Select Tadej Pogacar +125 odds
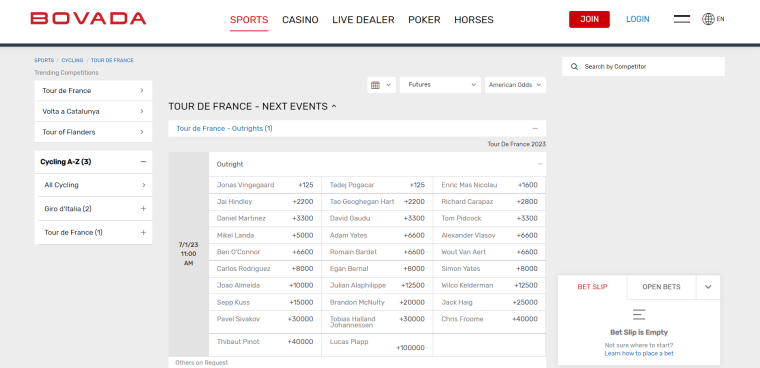 (377, 185)
